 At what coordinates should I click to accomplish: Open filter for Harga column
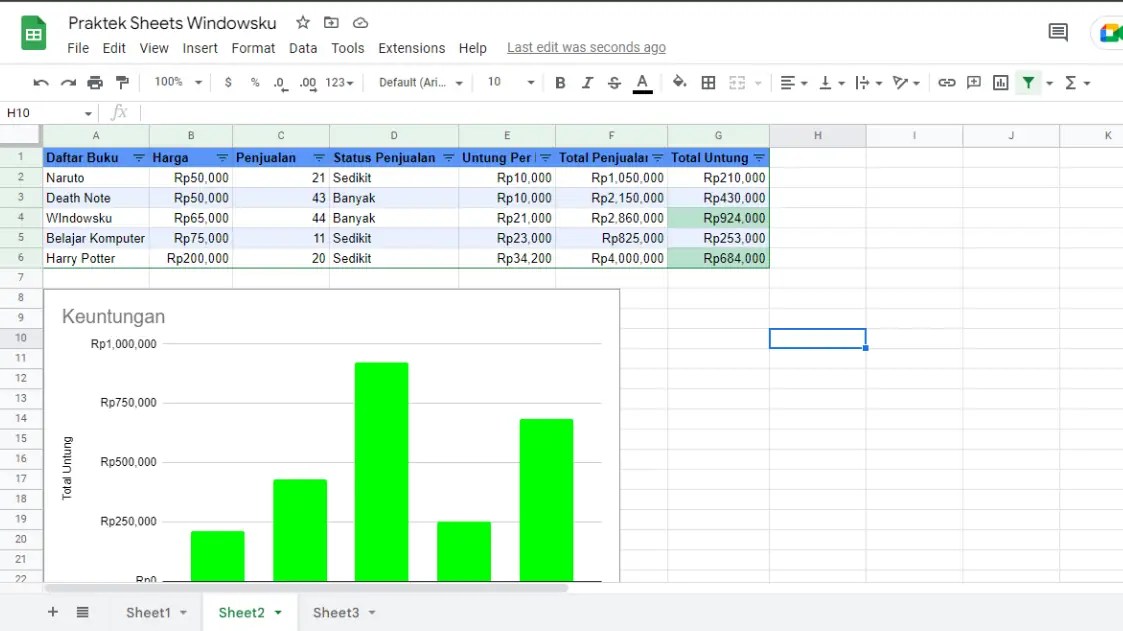click(222, 158)
